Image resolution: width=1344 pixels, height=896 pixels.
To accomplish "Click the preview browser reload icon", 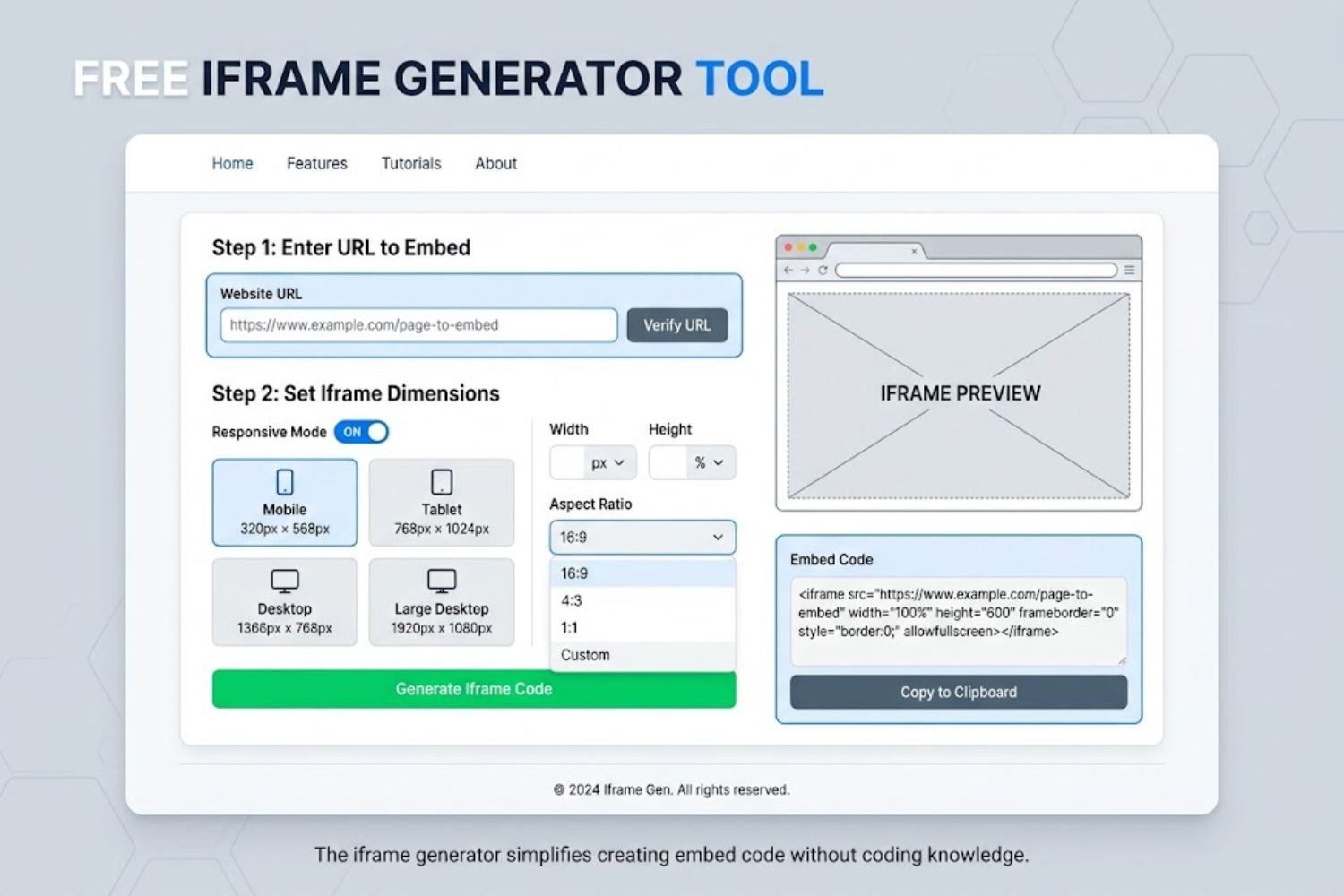I will coord(823,270).
